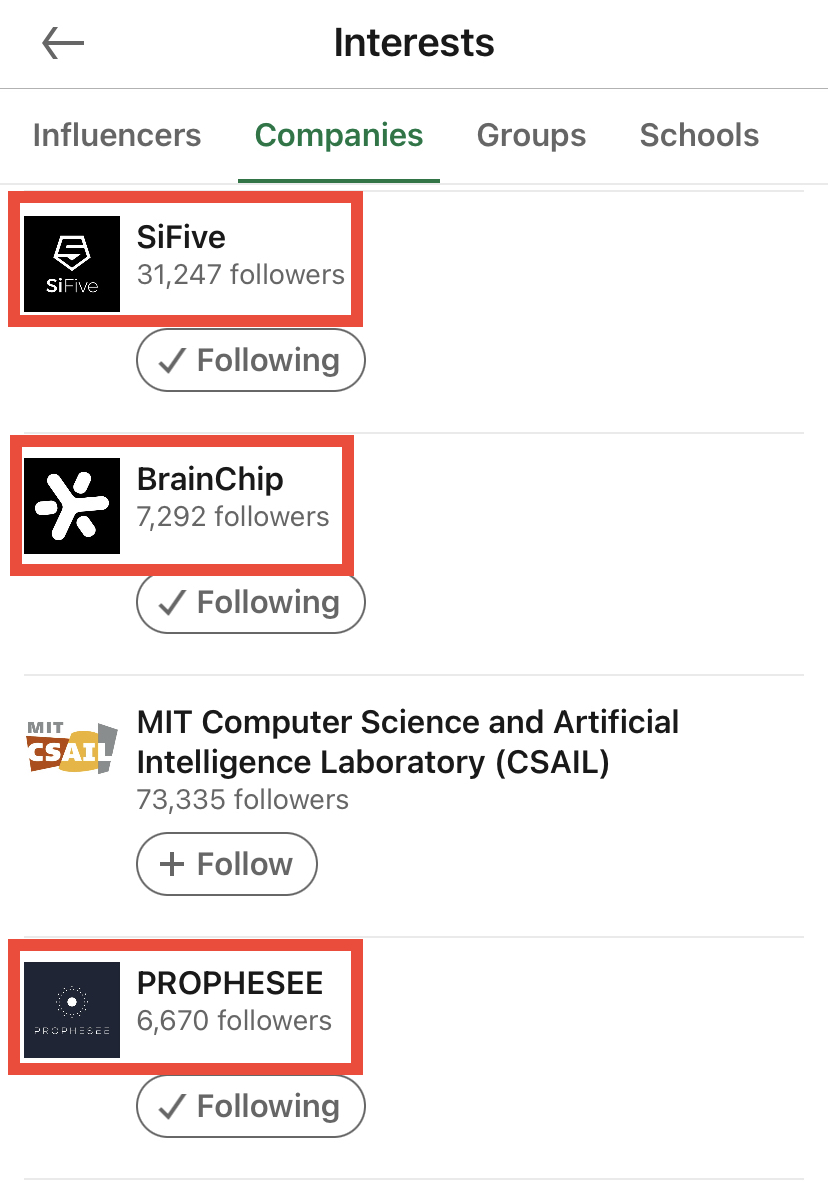Open the BrainChip company name link
Image resolution: width=828 pixels, height=1182 pixels.
pos(210,480)
